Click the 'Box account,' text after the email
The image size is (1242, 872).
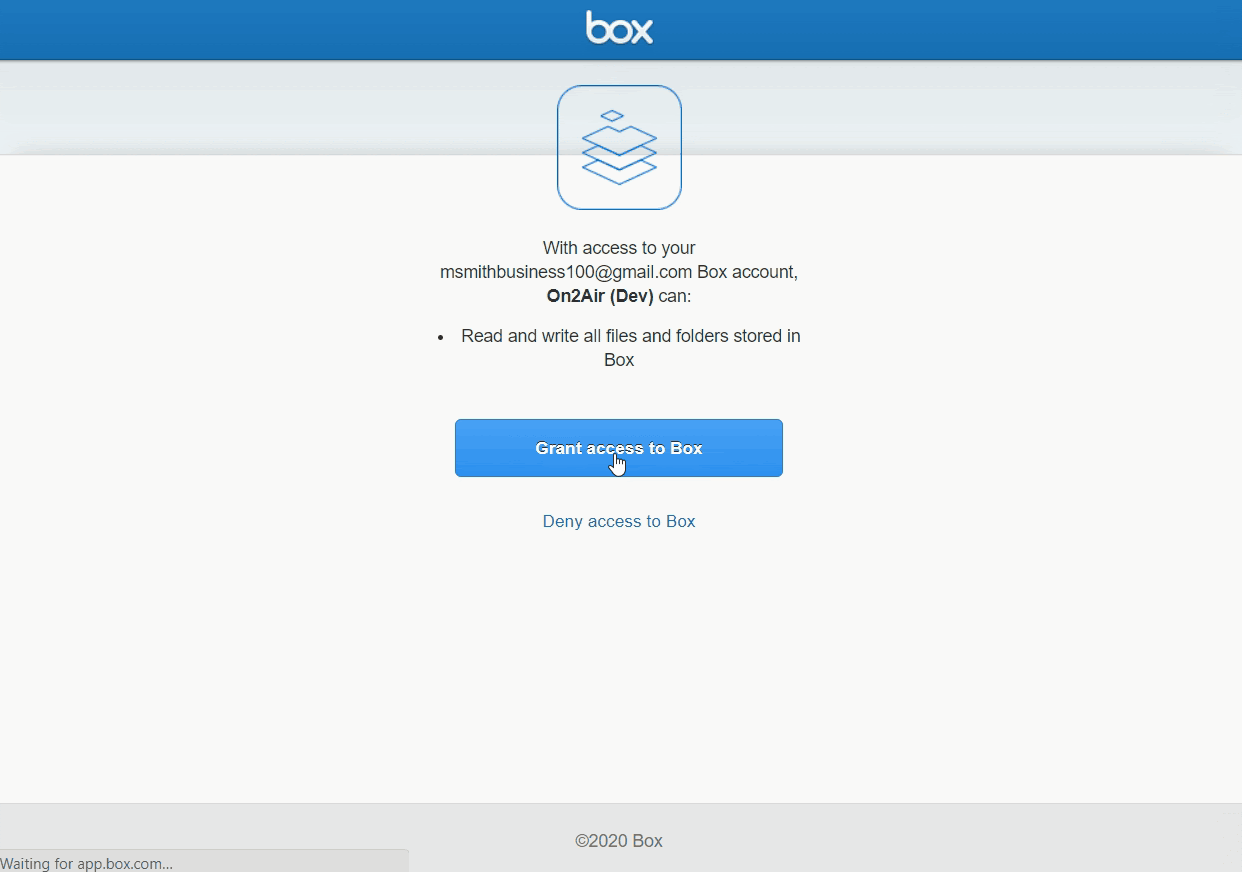tap(747, 272)
